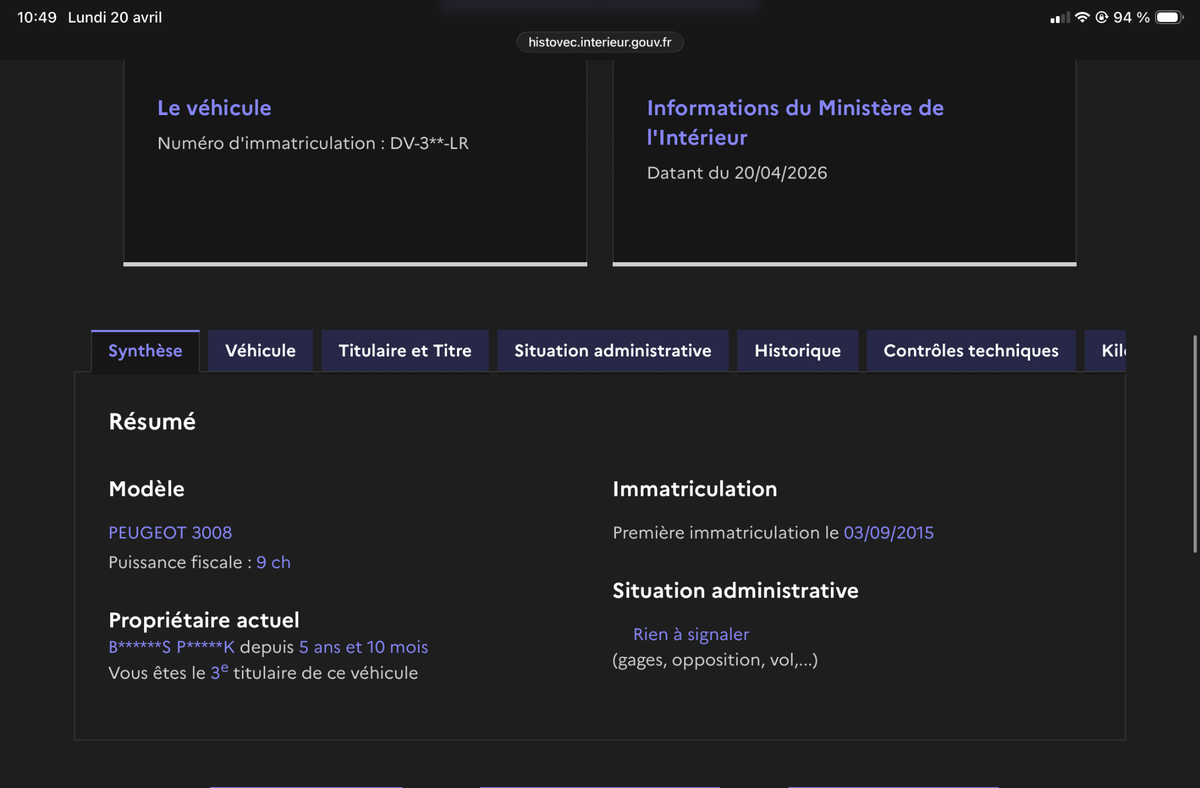
Task: Open the partially hidden Kilométrage tab
Action: [1106, 351]
